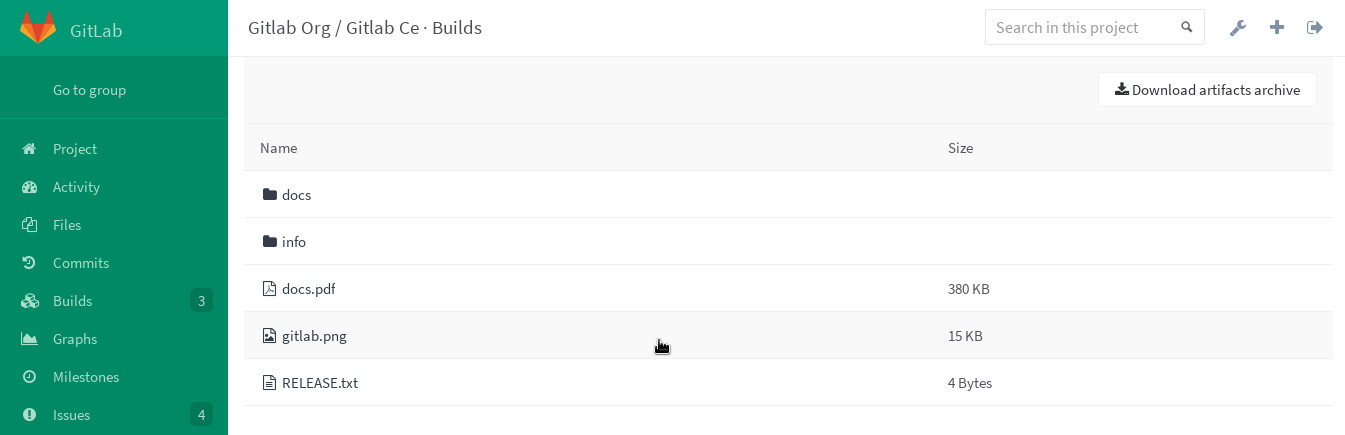Click the search magnifier icon

pos(1187,28)
